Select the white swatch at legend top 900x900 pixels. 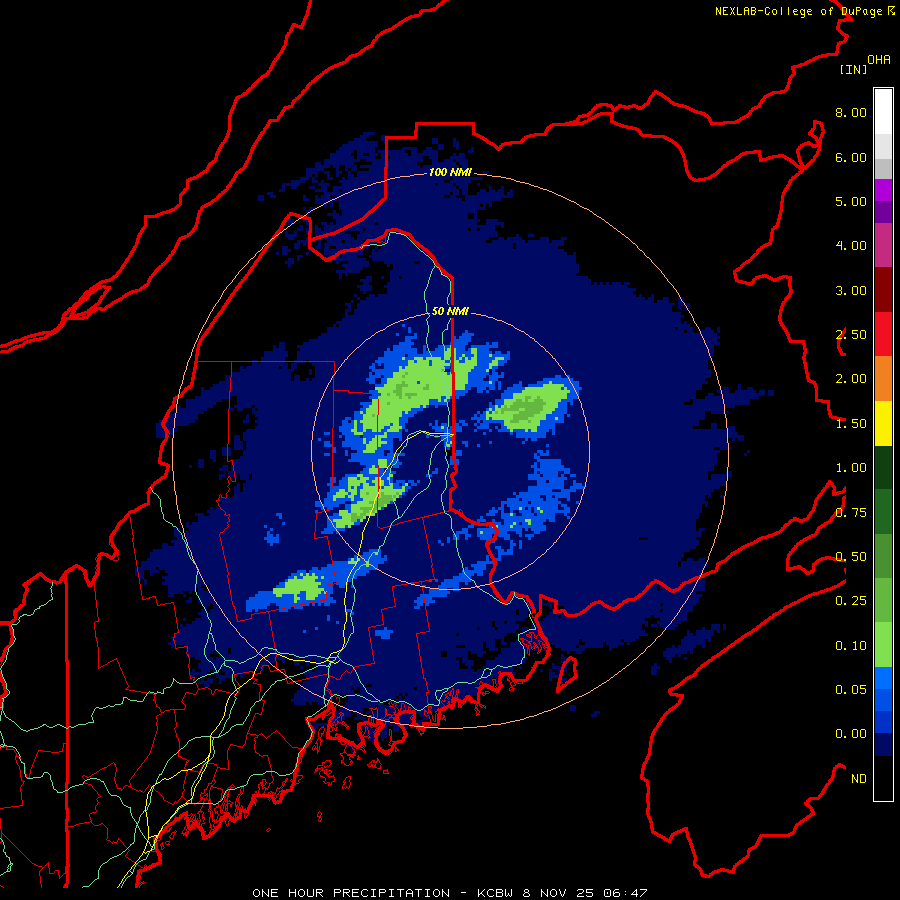(883, 112)
